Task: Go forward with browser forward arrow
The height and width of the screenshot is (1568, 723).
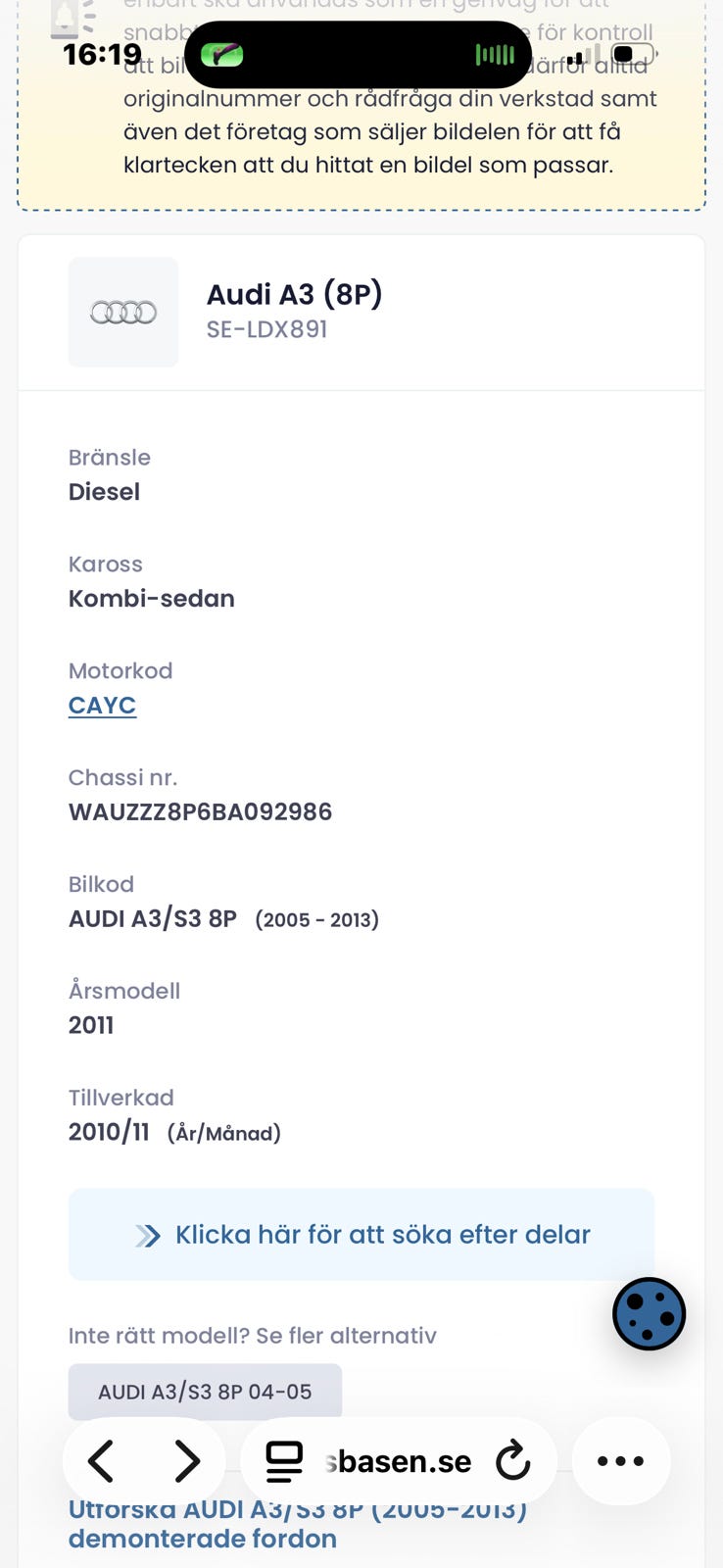Action: point(186,1461)
